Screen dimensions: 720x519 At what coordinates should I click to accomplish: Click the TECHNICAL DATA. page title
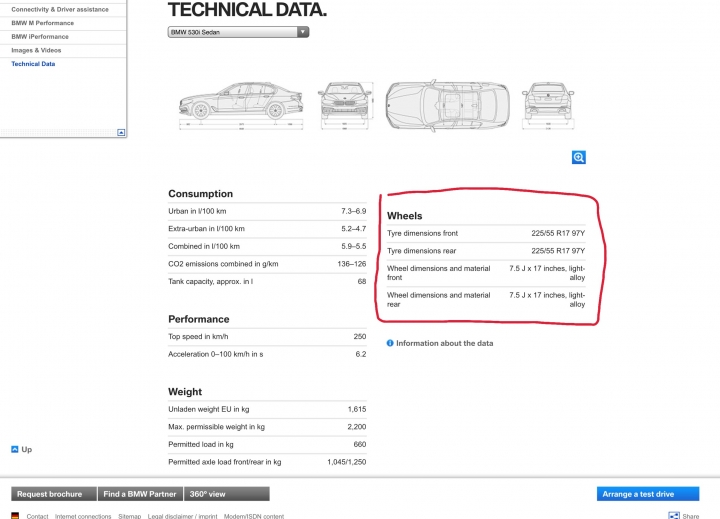tap(248, 10)
